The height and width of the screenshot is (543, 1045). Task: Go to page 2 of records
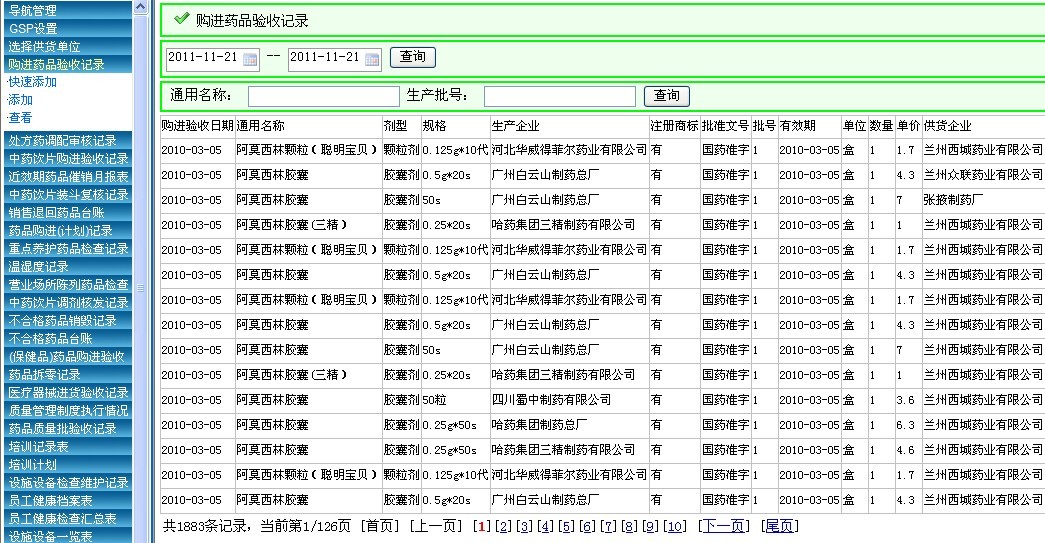pos(504,526)
